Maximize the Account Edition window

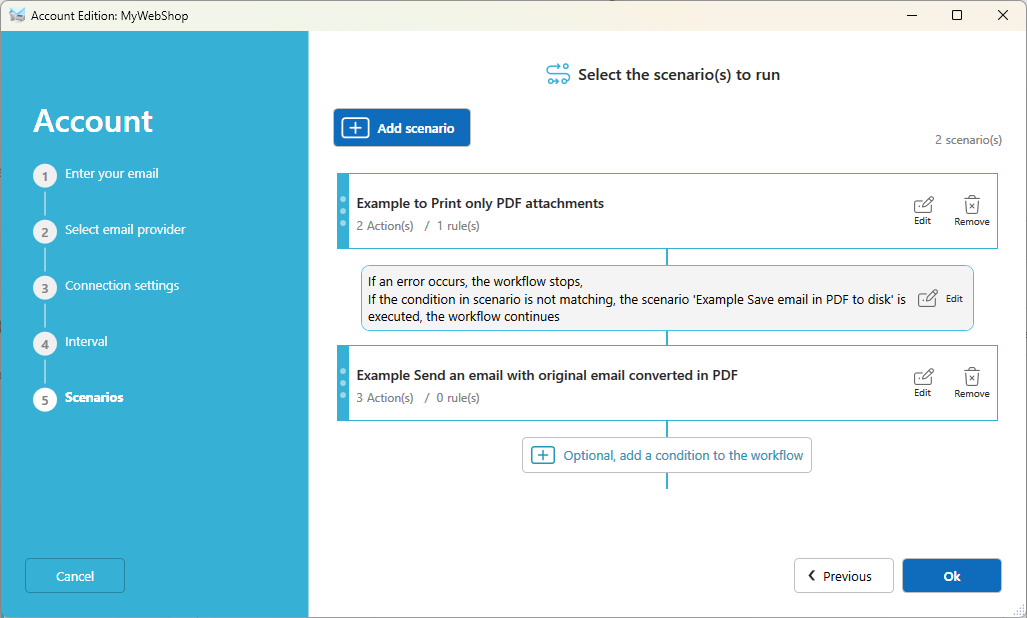pyautogui.click(x=957, y=15)
